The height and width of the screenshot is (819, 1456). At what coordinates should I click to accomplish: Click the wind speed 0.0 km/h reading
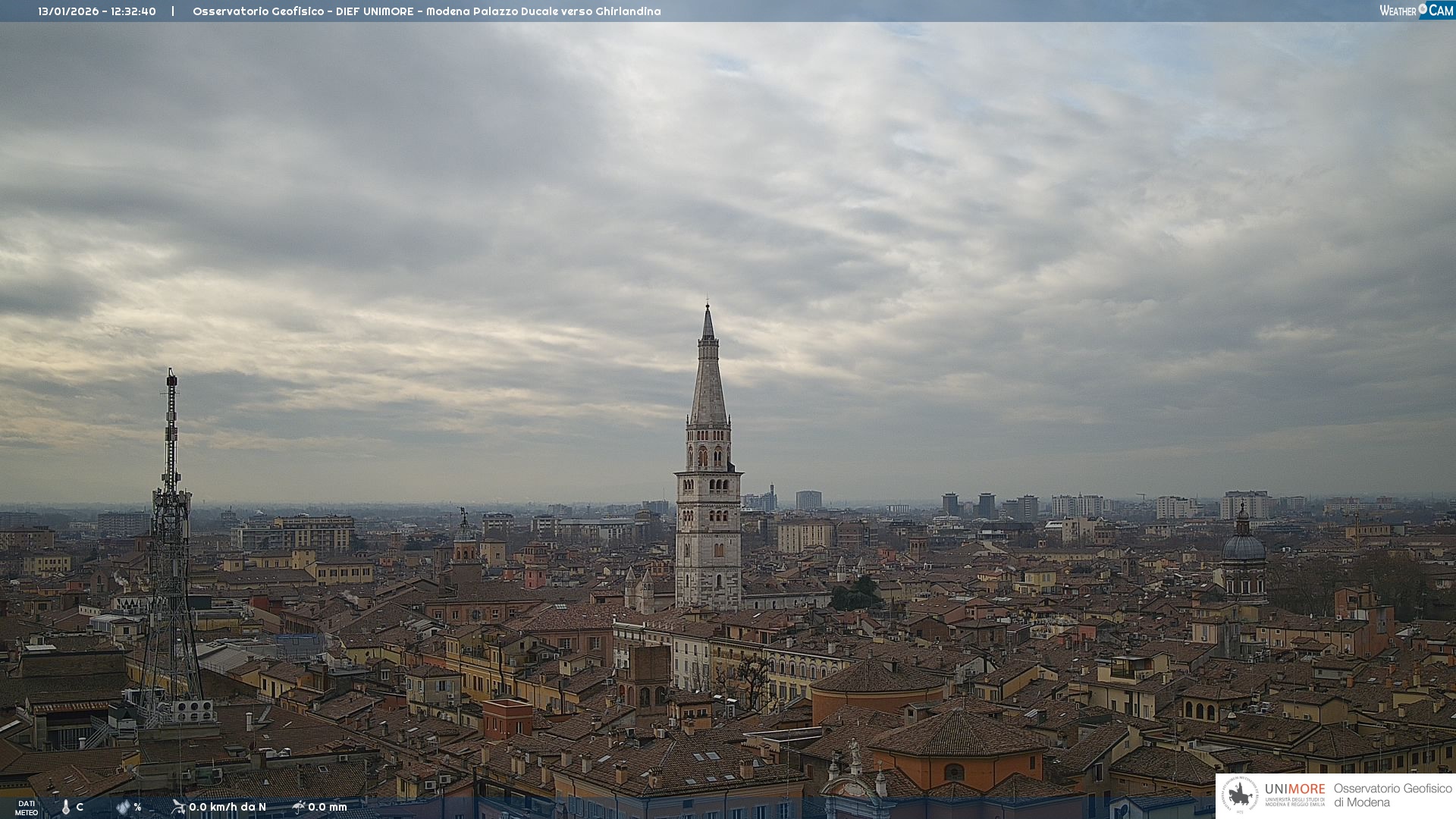227,807
